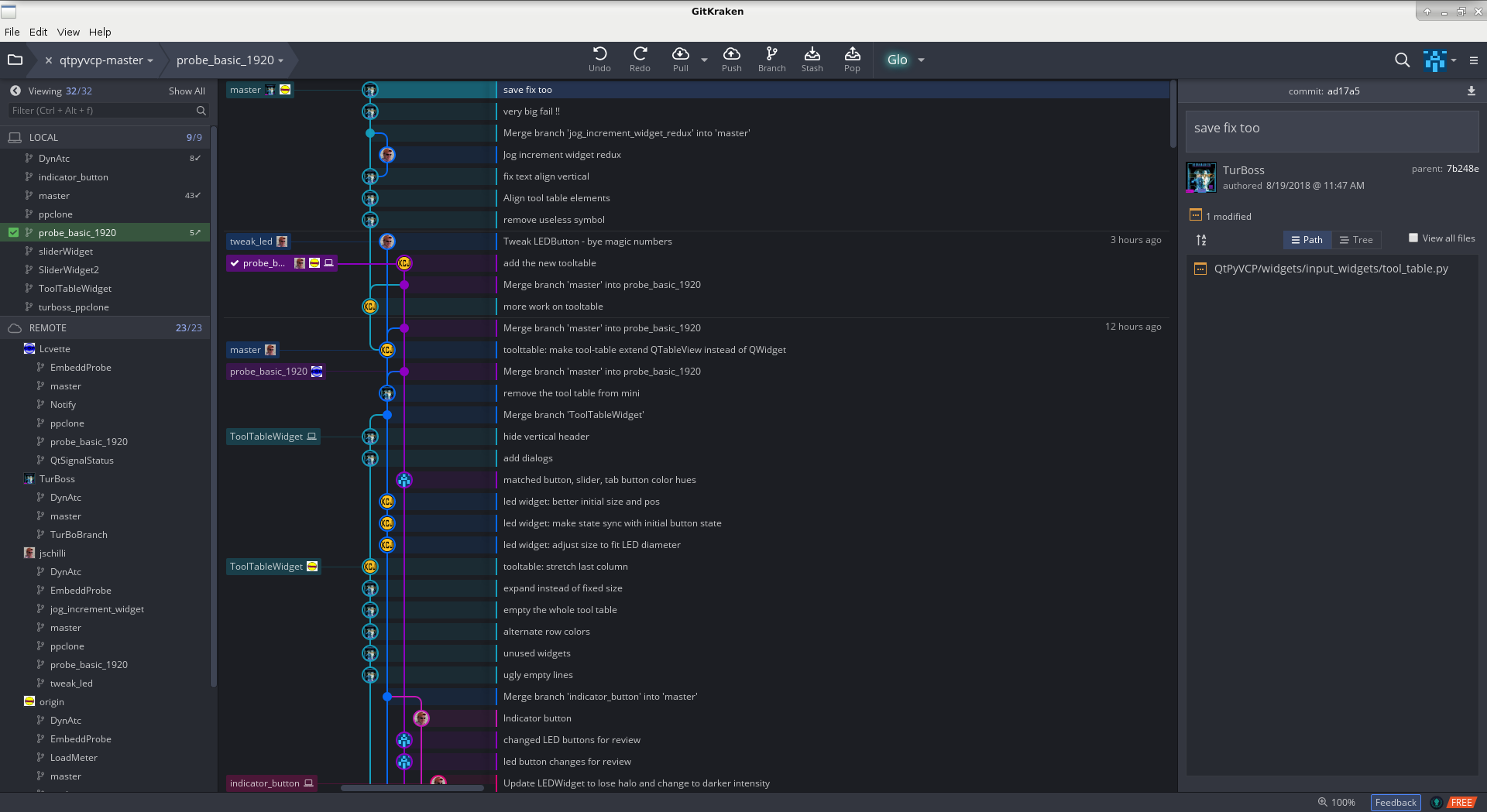This screenshot has height=812, width=1487.
Task: Close the qtpyvcp-master repo tab
Action: [48, 60]
